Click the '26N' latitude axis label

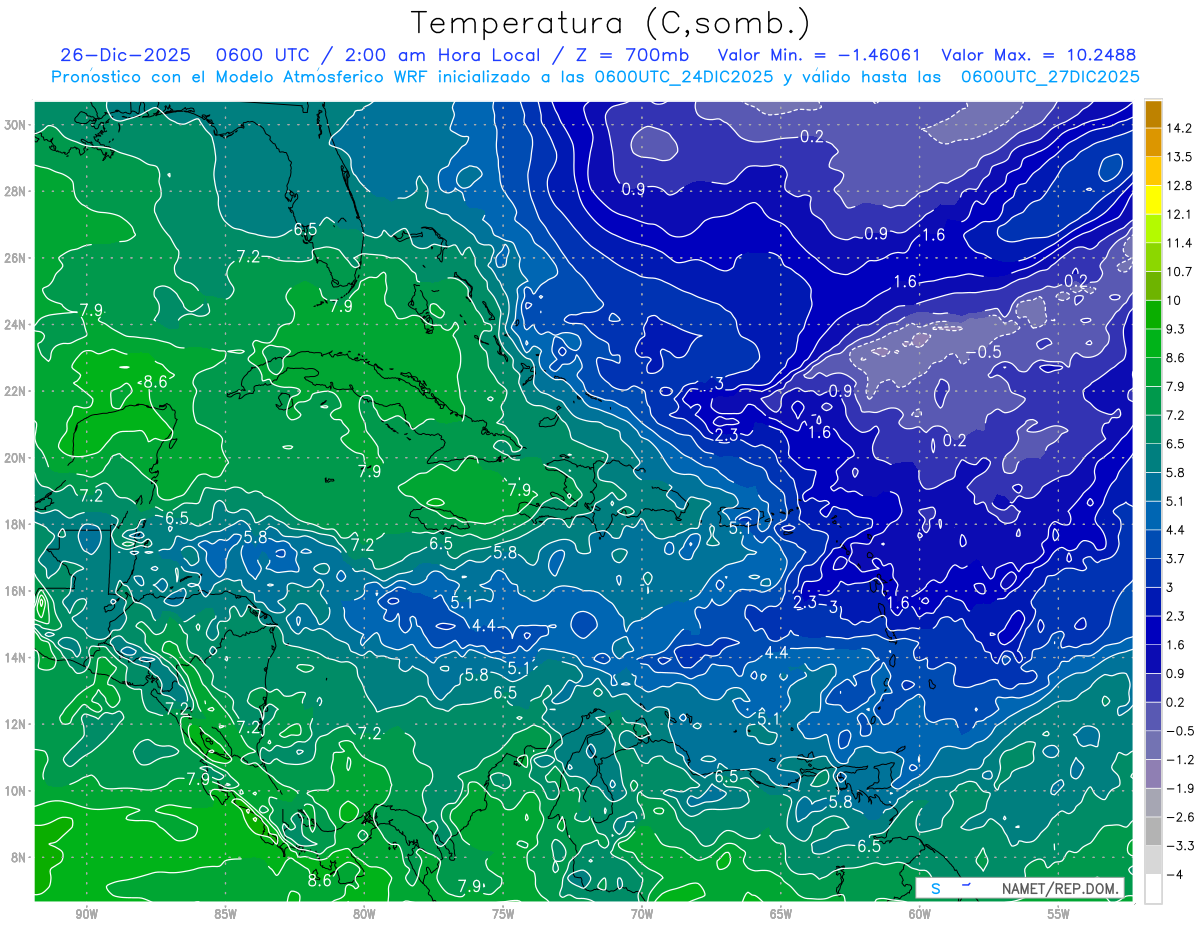[15, 258]
